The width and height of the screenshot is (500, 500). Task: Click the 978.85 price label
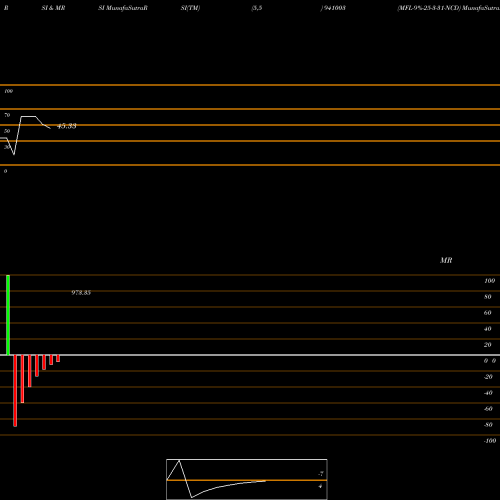[x=81, y=293]
